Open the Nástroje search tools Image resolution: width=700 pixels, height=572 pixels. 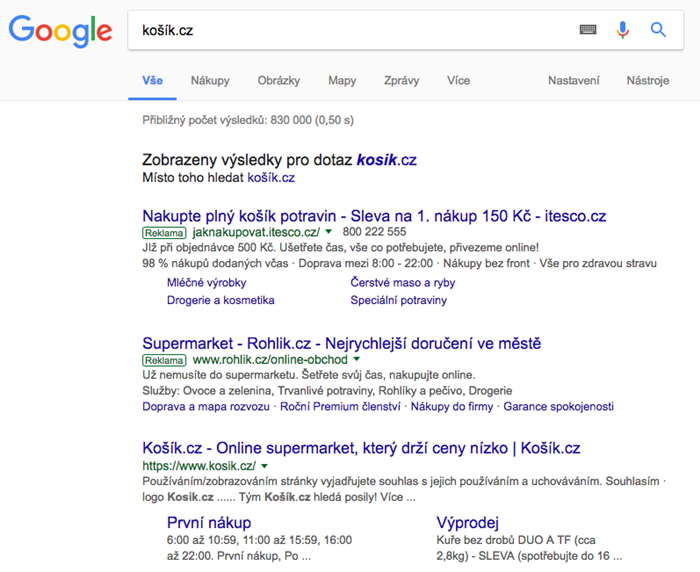(647, 81)
